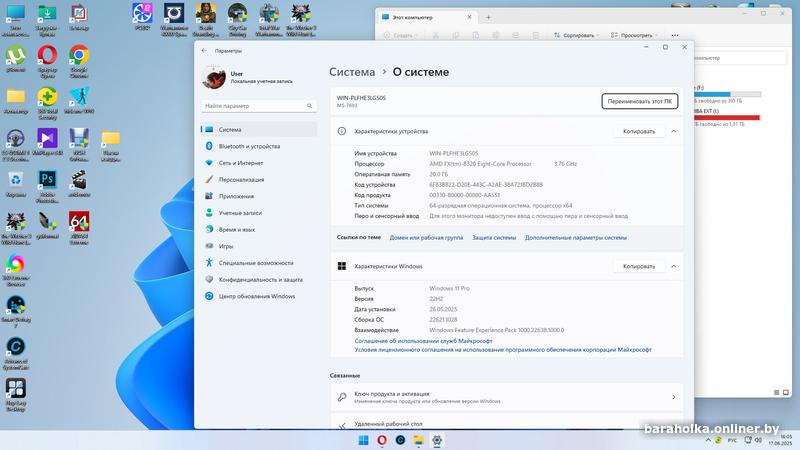This screenshot has height=450, width=800.
Task: Go back with the Параметры arrow
Action: (x=204, y=51)
